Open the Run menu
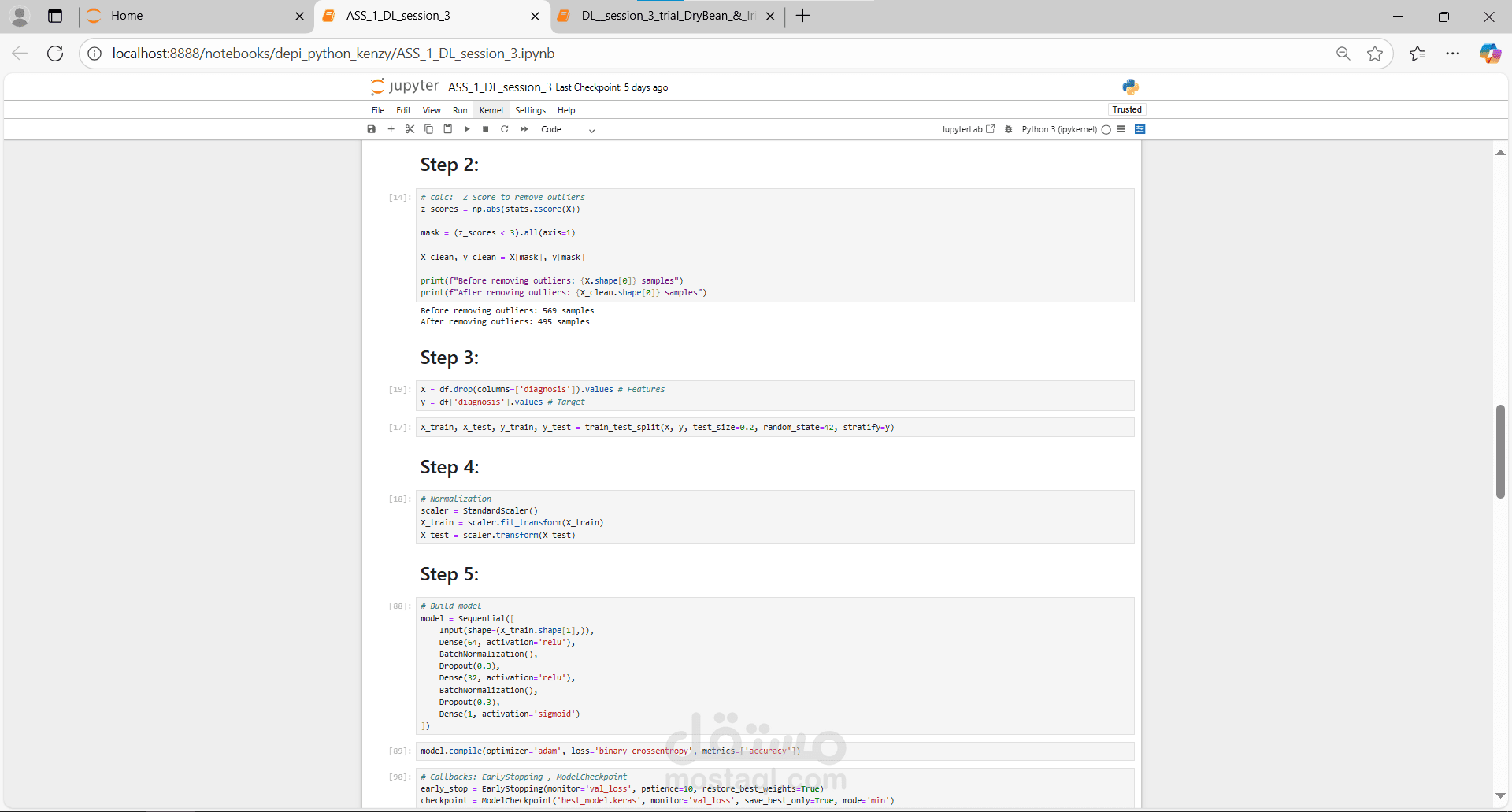 pyautogui.click(x=460, y=110)
